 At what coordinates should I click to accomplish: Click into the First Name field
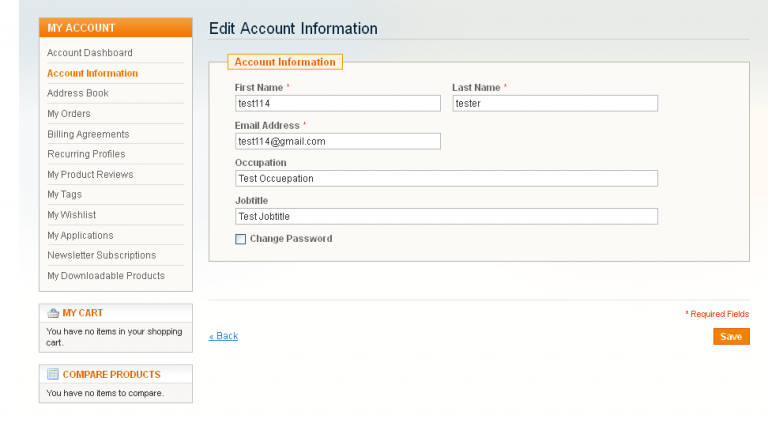click(337, 103)
